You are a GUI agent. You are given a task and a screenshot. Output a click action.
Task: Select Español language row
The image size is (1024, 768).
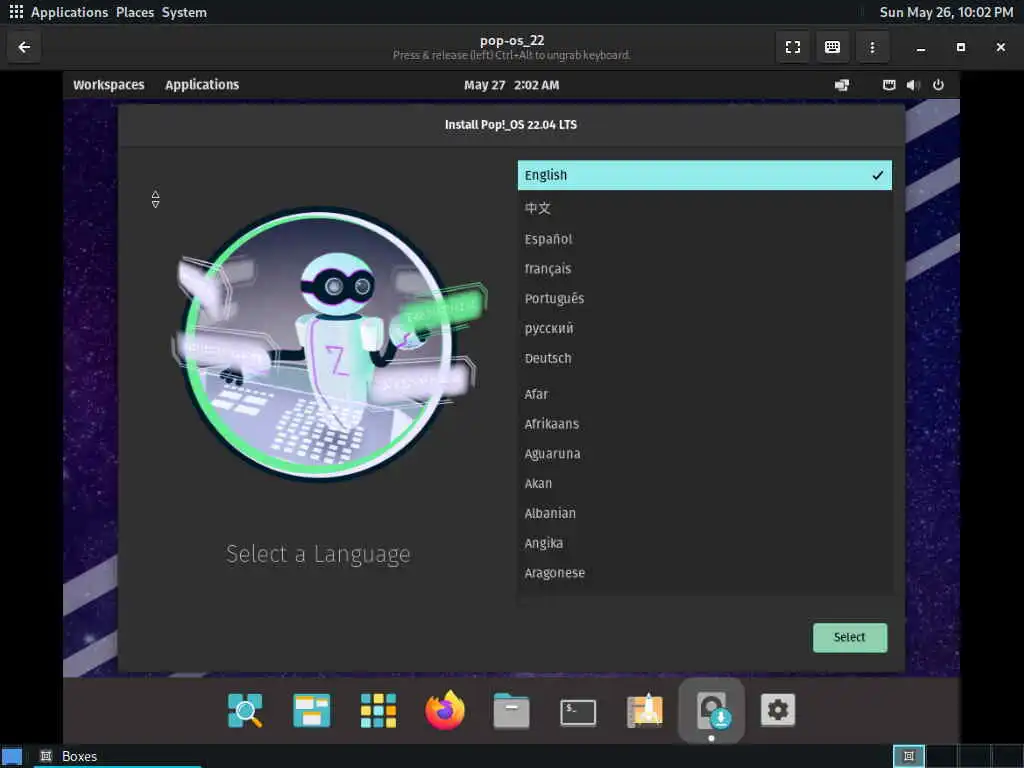point(705,239)
